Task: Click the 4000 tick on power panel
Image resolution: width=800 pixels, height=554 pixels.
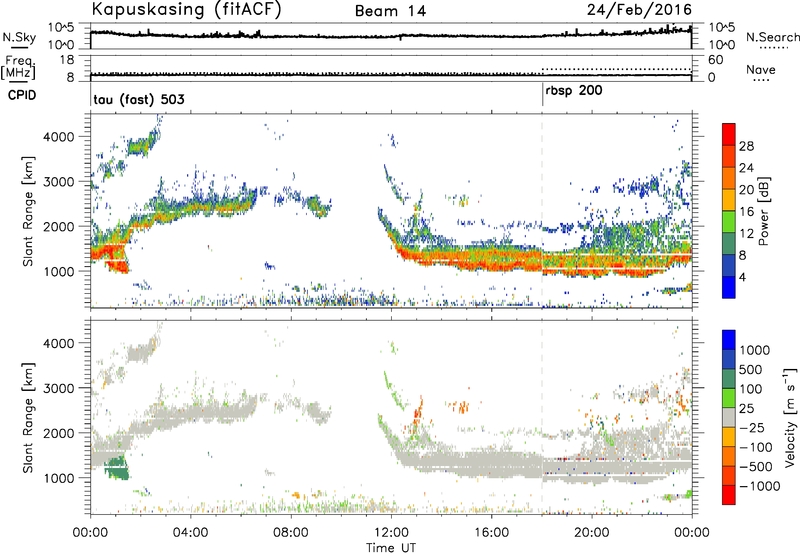Action: coord(58,137)
